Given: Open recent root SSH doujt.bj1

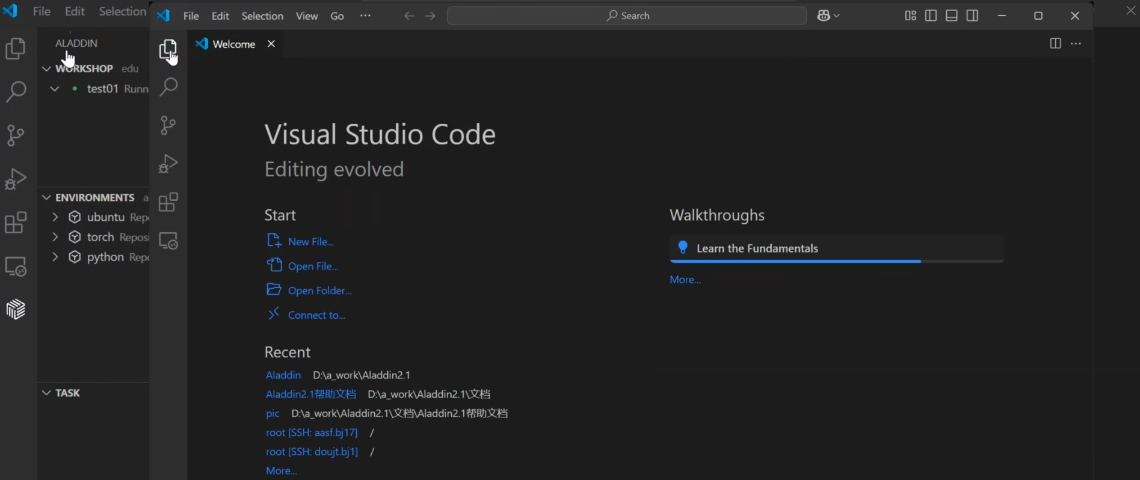Looking at the screenshot, I should [x=312, y=452].
